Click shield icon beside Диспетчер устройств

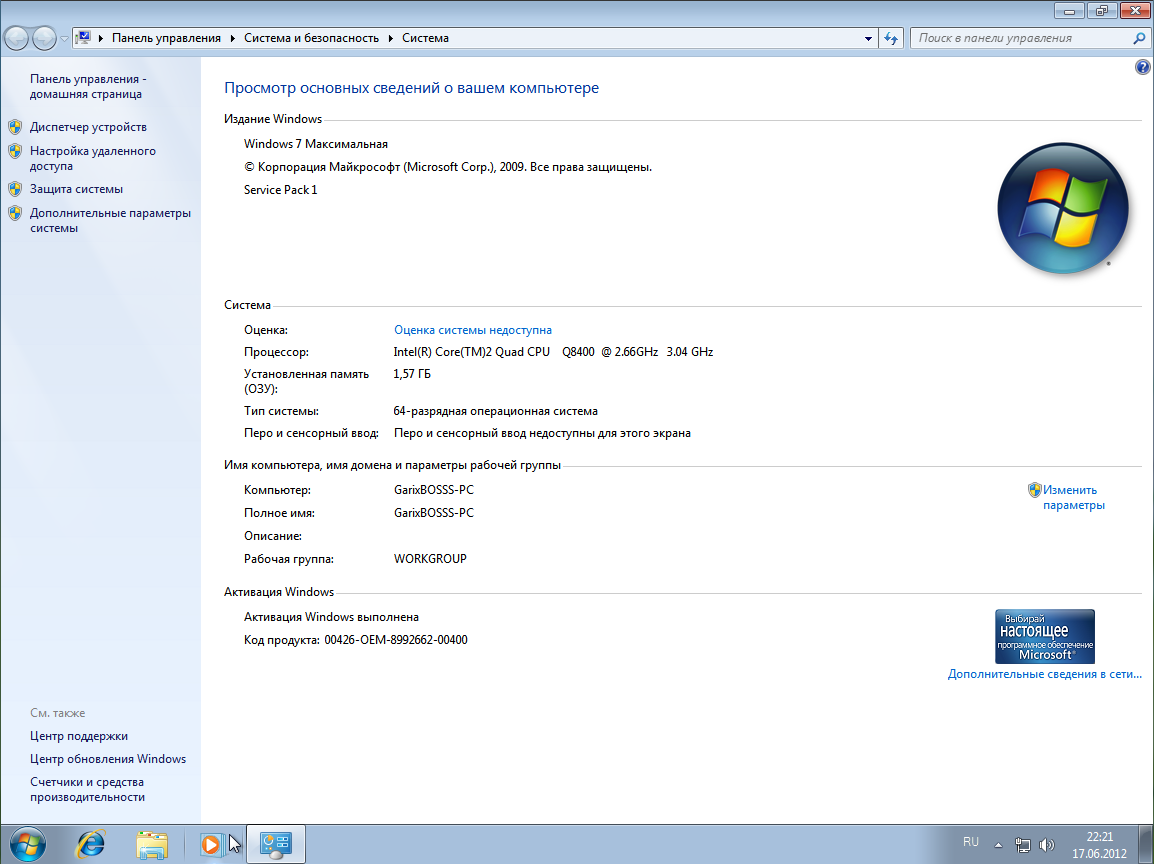(x=15, y=127)
